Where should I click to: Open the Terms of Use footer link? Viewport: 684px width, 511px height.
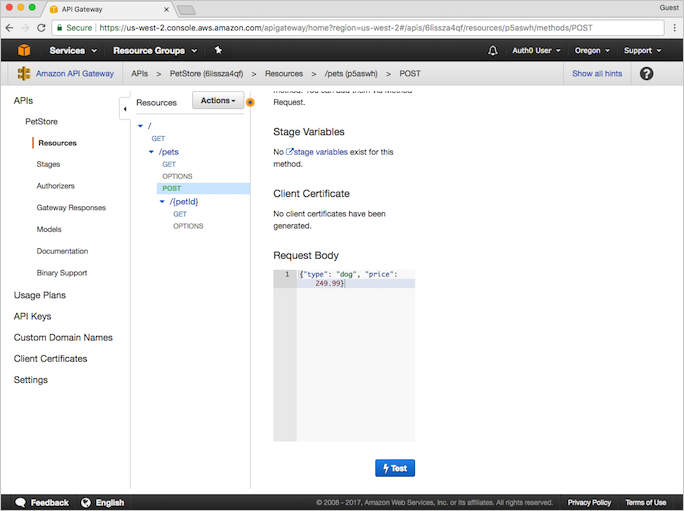tap(646, 502)
